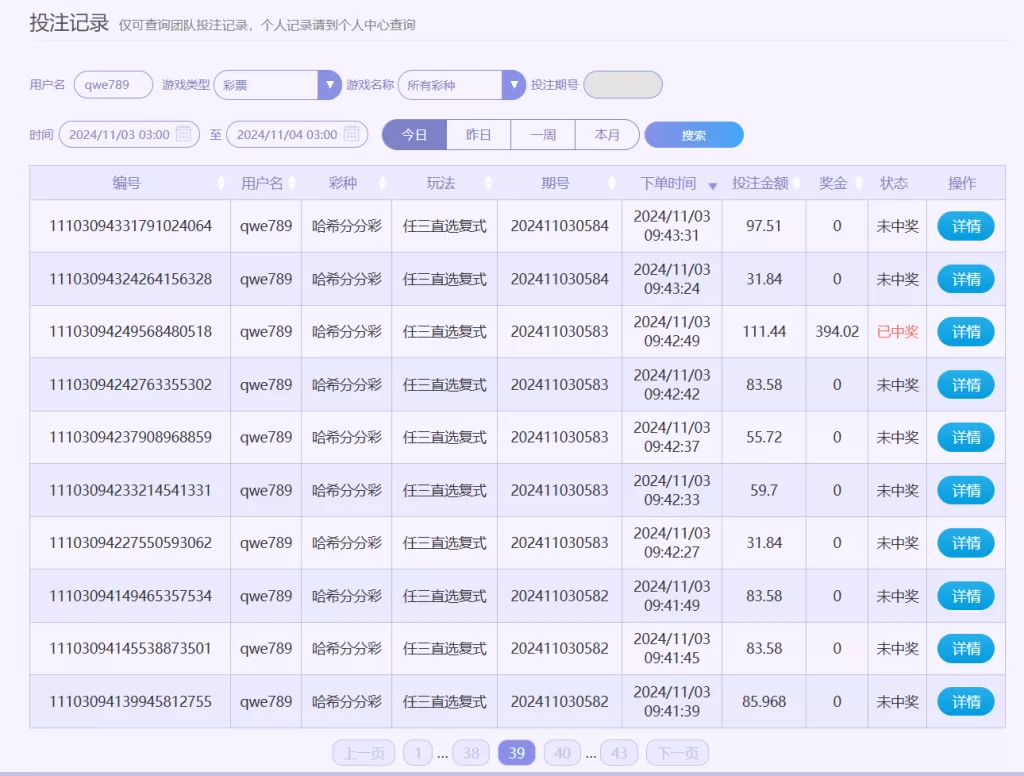Open 详情 for bet 11103094242763355302
This screenshot has width=1024, height=776.
(x=966, y=385)
